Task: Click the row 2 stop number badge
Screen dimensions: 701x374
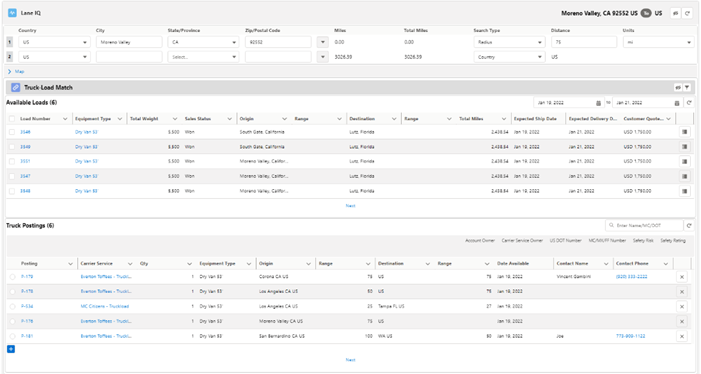Action: 10,57
